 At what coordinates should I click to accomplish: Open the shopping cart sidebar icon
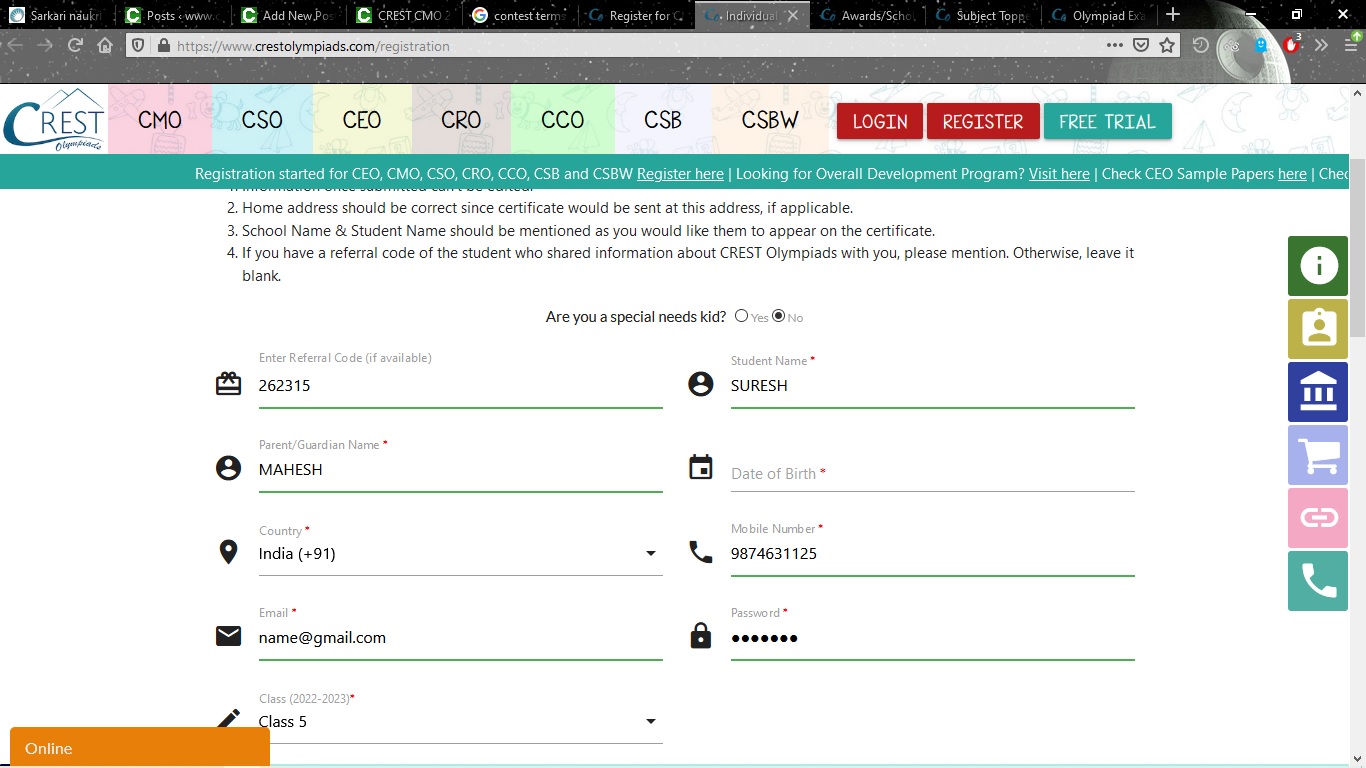click(x=1318, y=455)
